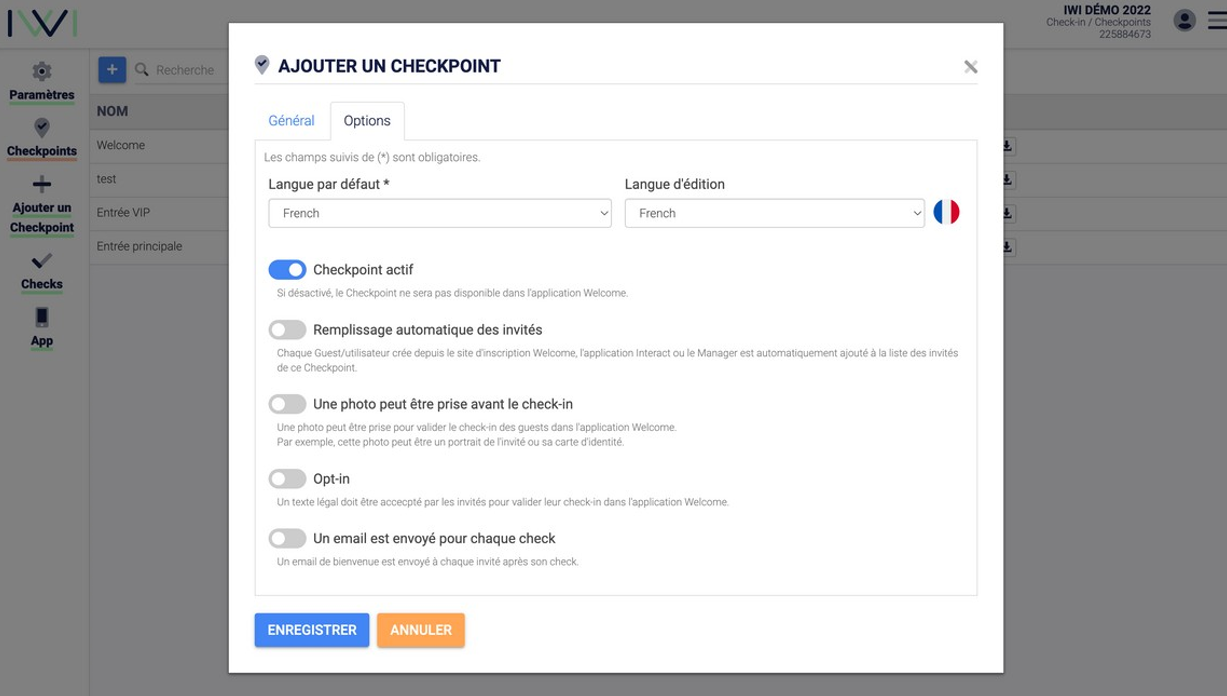
Task: Click the Ajouter un Checkpoint plus icon
Action: (x=41, y=184)
